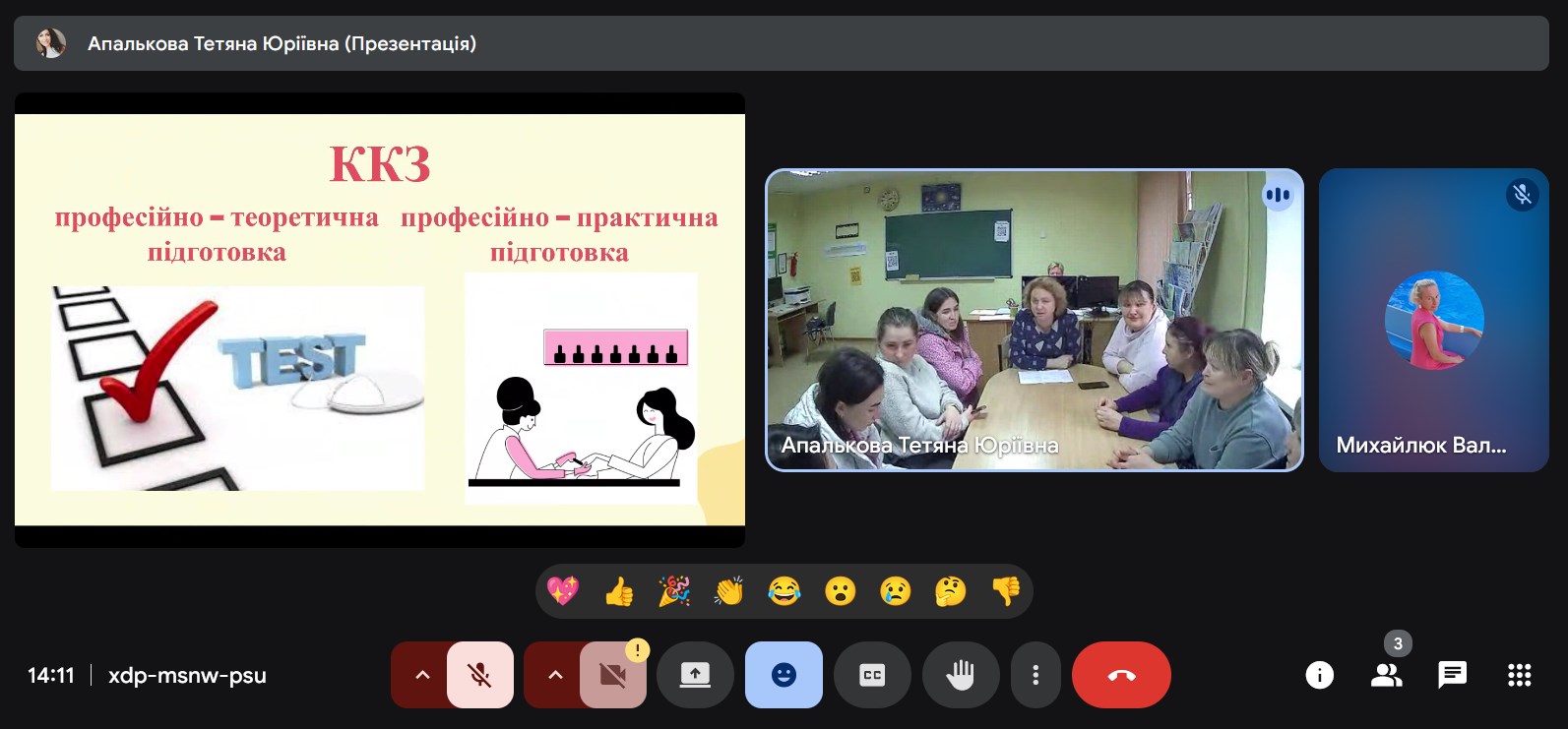
Task: Send a thumbs up reaction
Action: 619,591
